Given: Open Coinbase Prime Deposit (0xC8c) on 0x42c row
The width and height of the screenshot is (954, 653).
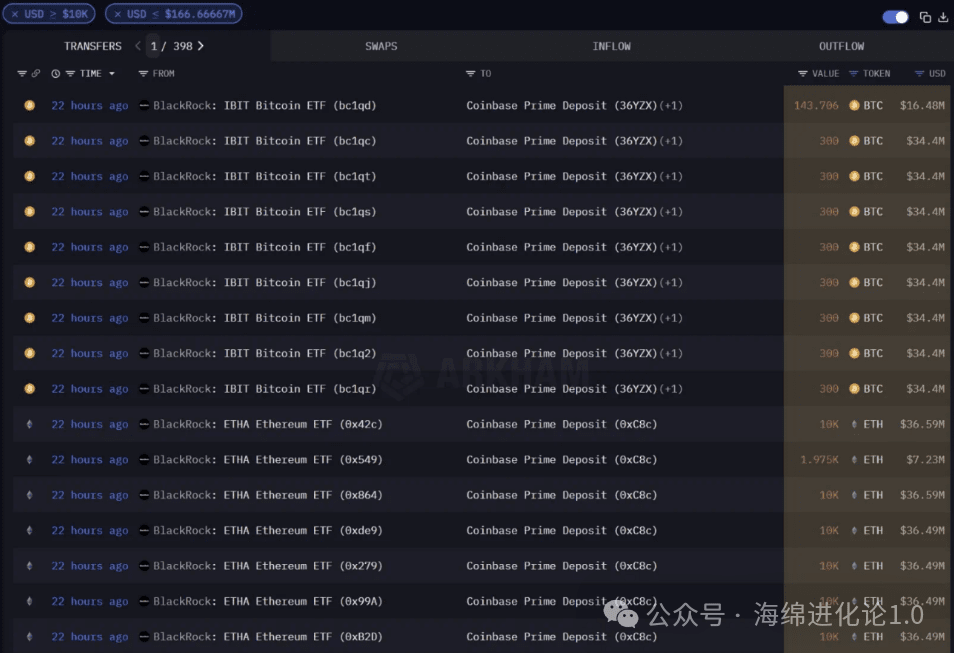Looking at the screenshot, I should 562,424.
